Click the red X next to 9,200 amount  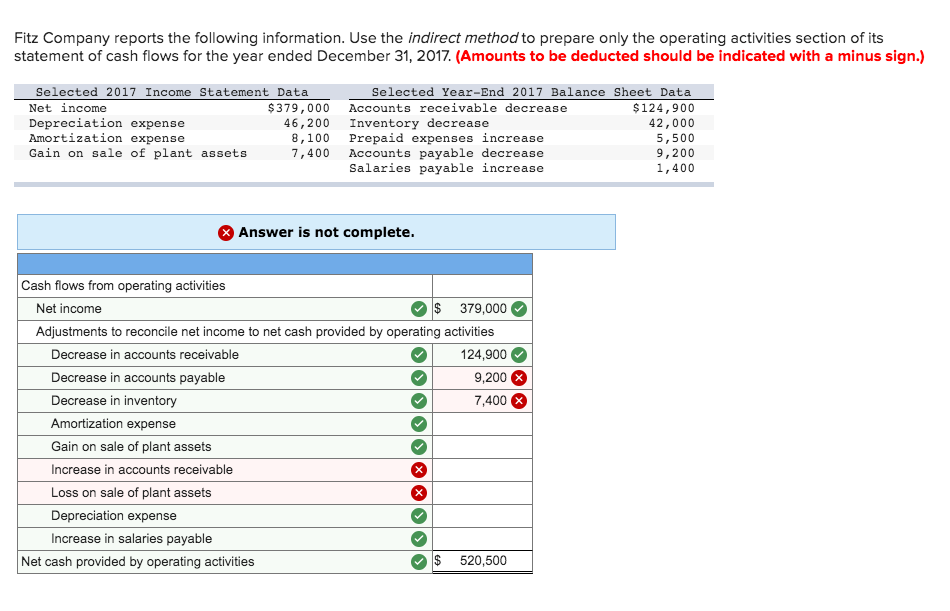pyautogui.click(x=518, y=377)
